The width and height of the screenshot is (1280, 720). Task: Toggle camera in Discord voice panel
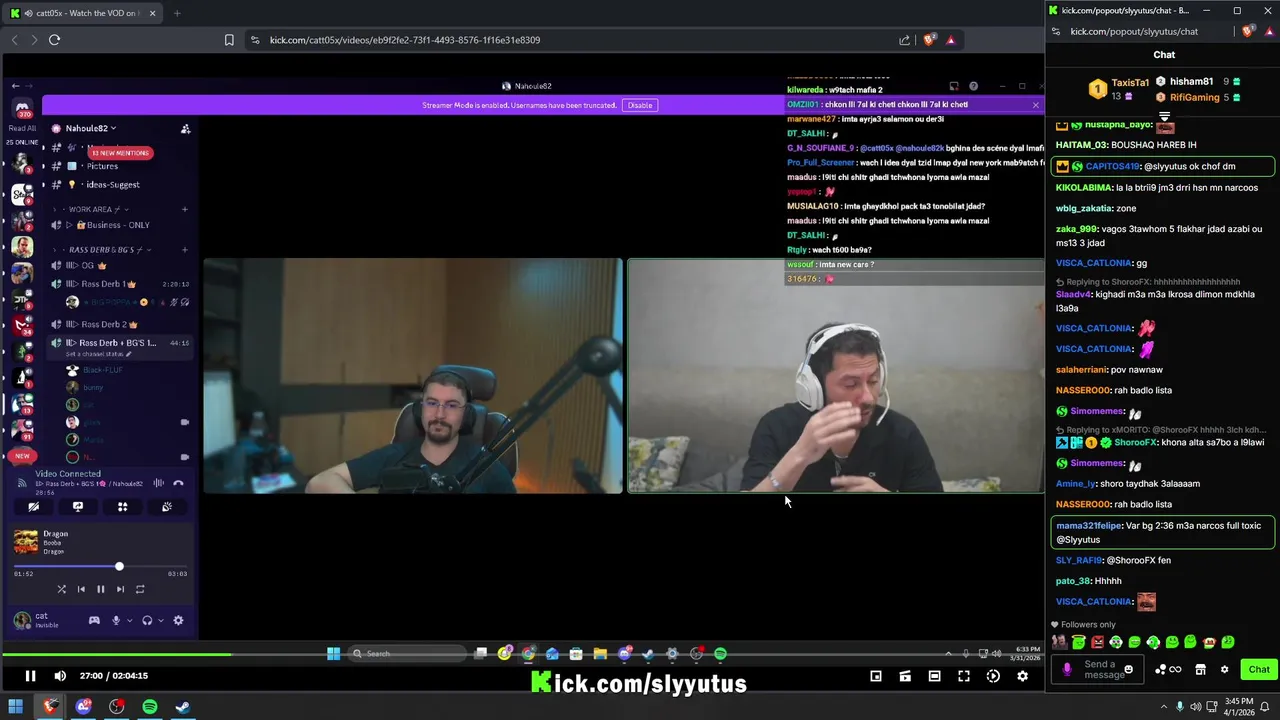33,507
